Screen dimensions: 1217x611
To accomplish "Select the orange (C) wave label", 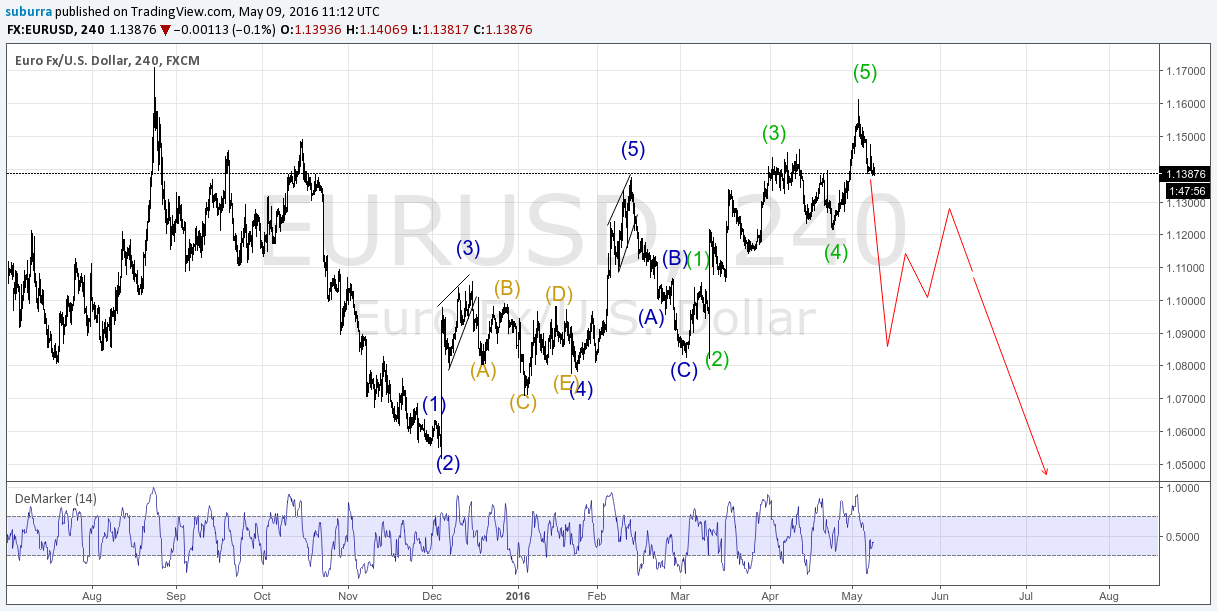I will coord(523,403).
